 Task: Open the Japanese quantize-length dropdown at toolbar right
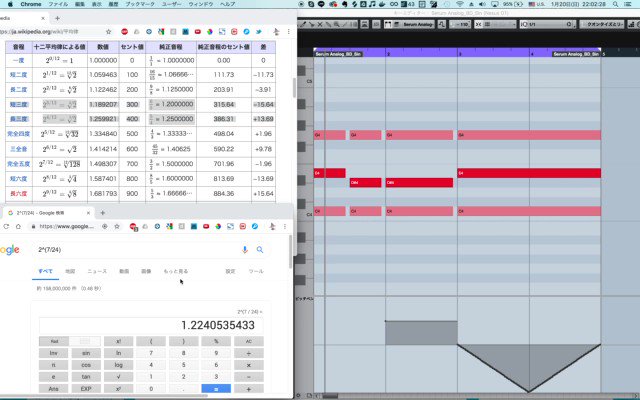click(604, 24)
